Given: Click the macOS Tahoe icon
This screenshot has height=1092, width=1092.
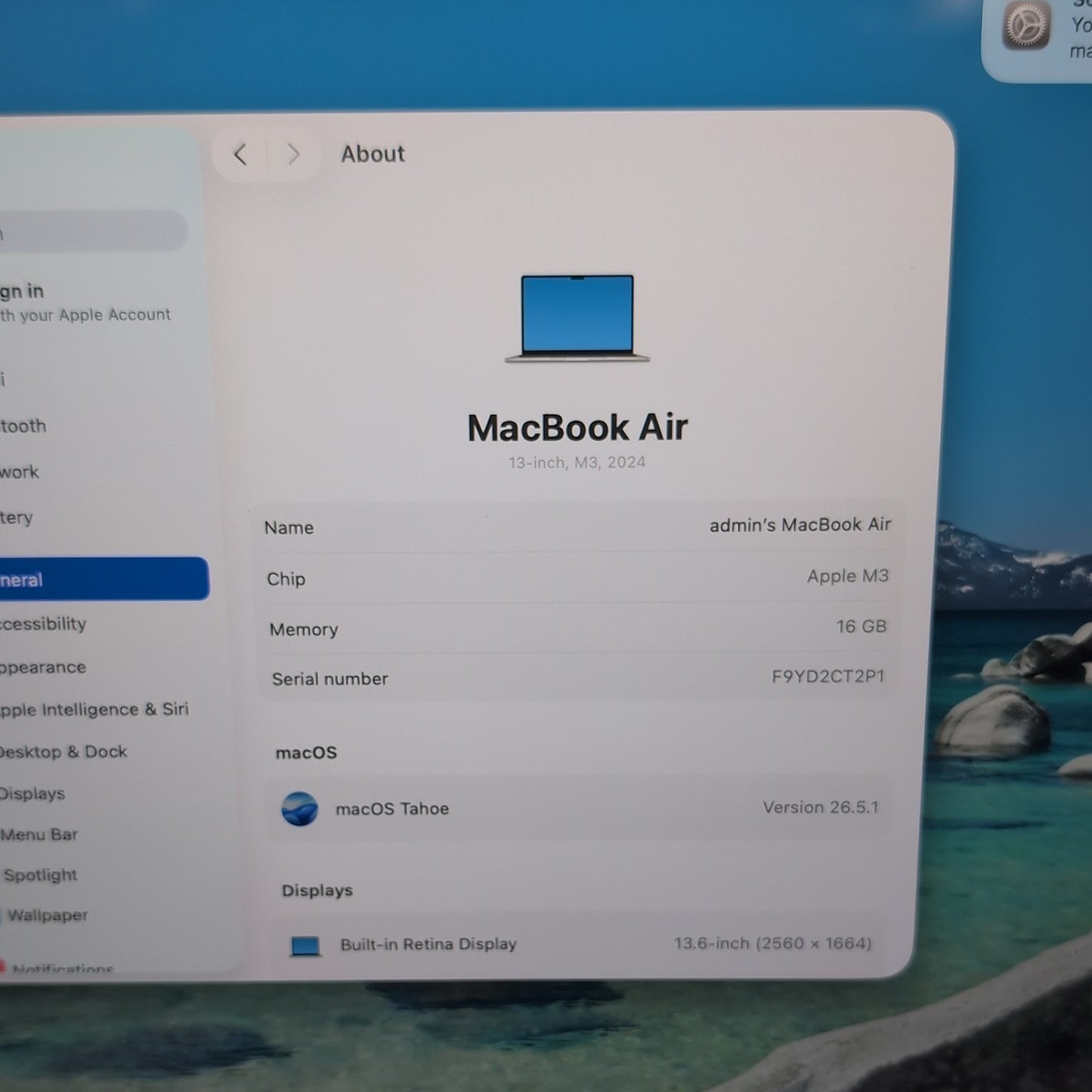Looking at the screenshot, I should [299, 809].
